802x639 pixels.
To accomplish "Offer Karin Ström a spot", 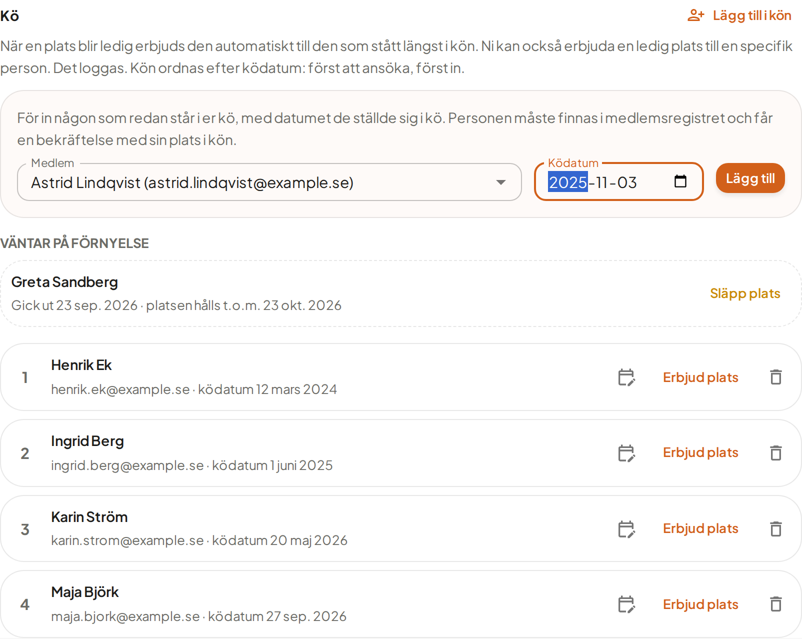I will (x=700, y=528).
